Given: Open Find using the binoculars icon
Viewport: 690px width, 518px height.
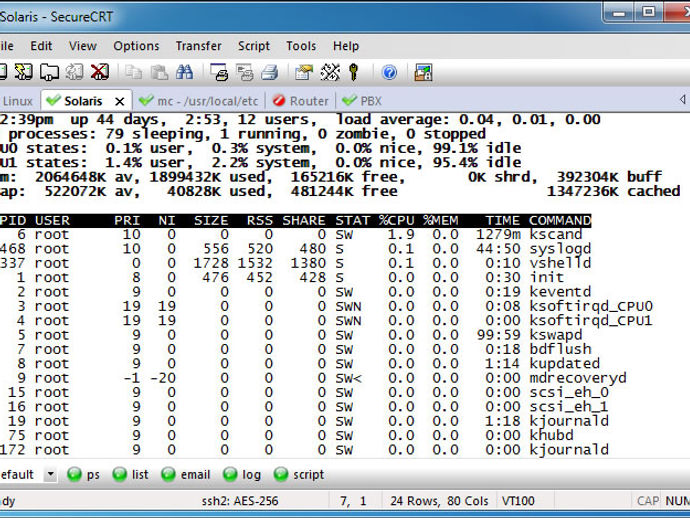Looking at the screenshot, I should pyautogui.click(x=184, y=72).
